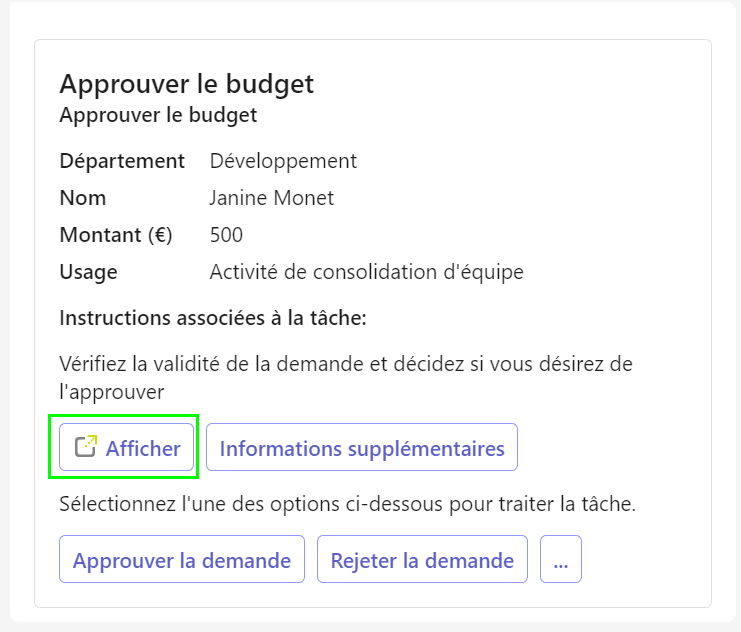Screen dimensions: 741x632
Task: Click the name Janine Monet
Action: pos(272,198)
